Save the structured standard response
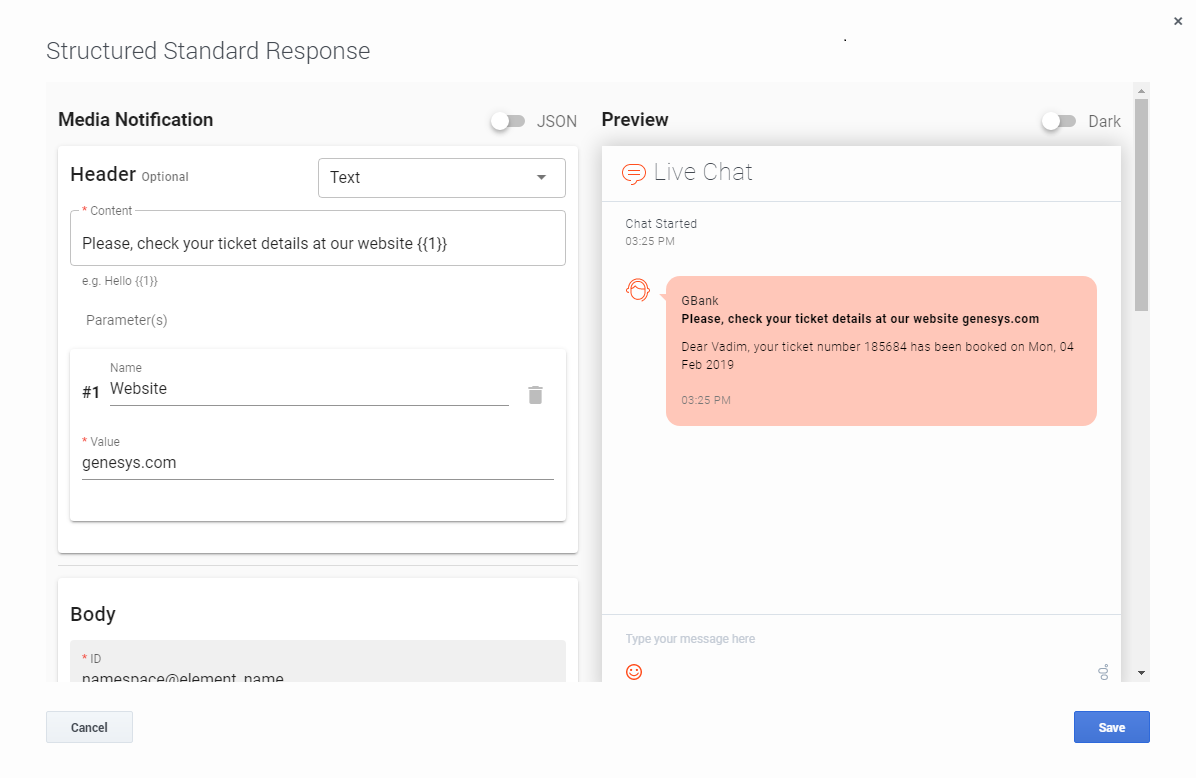 (1111, 727)
